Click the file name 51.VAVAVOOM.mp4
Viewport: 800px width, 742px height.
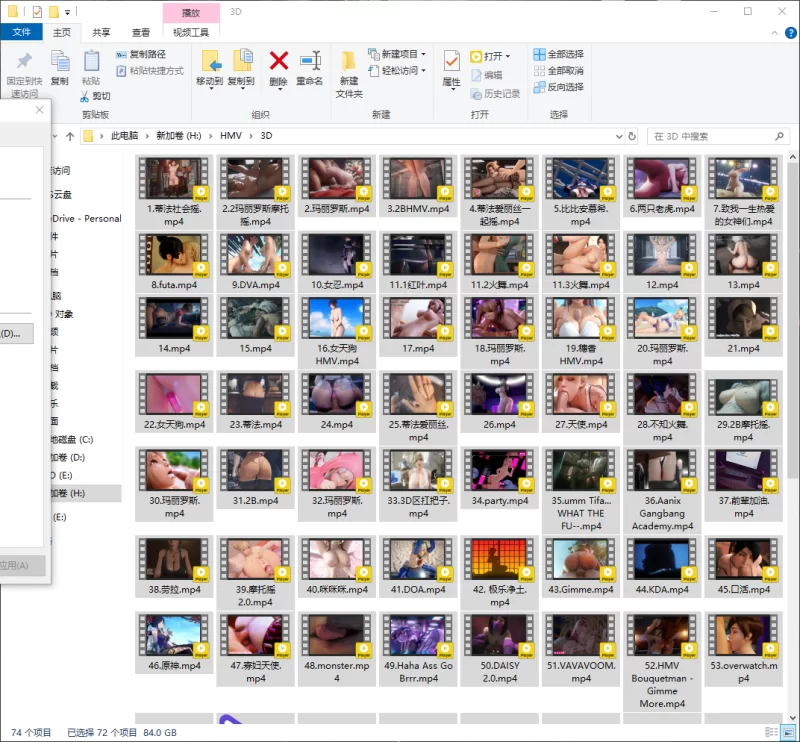point(581,672)
